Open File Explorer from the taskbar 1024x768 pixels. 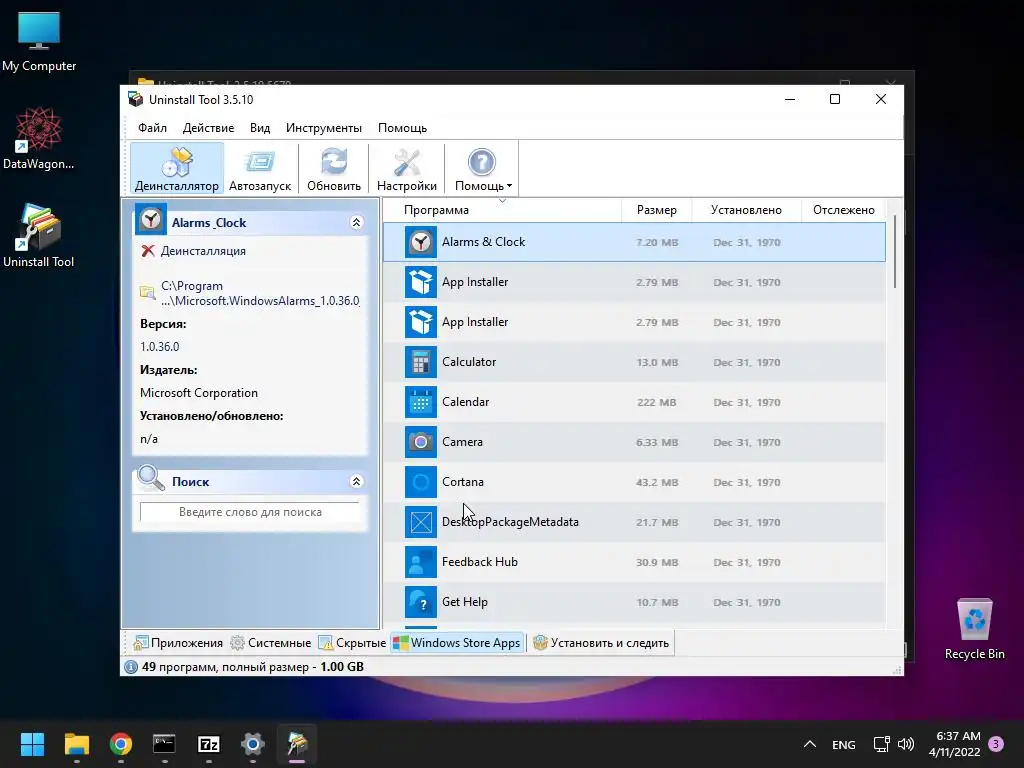76,744
